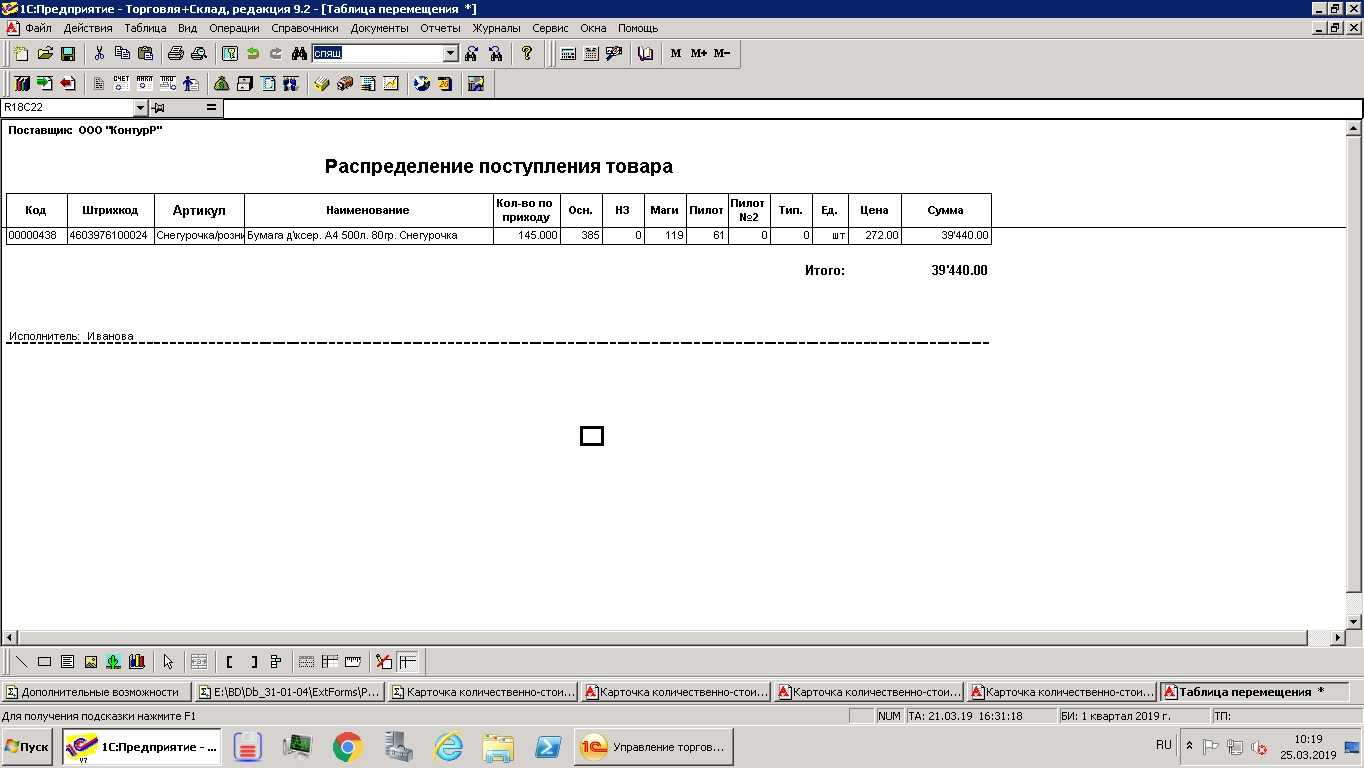Click the yellow question mark Help icon

pos(527,53)
